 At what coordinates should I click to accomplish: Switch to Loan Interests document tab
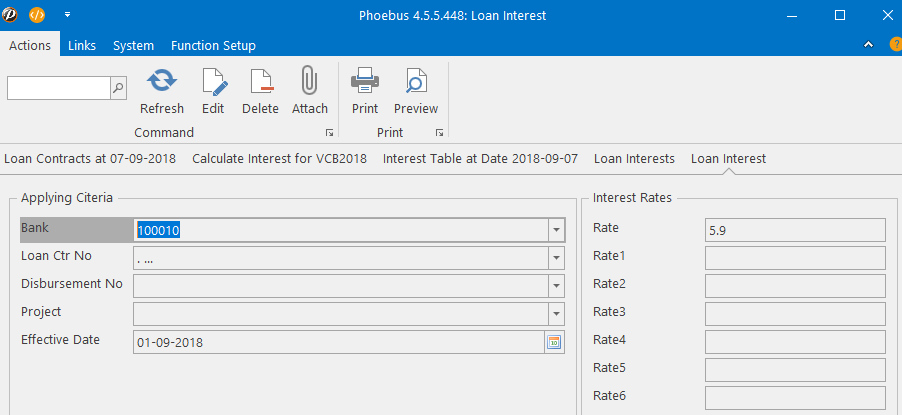[634, 158]
